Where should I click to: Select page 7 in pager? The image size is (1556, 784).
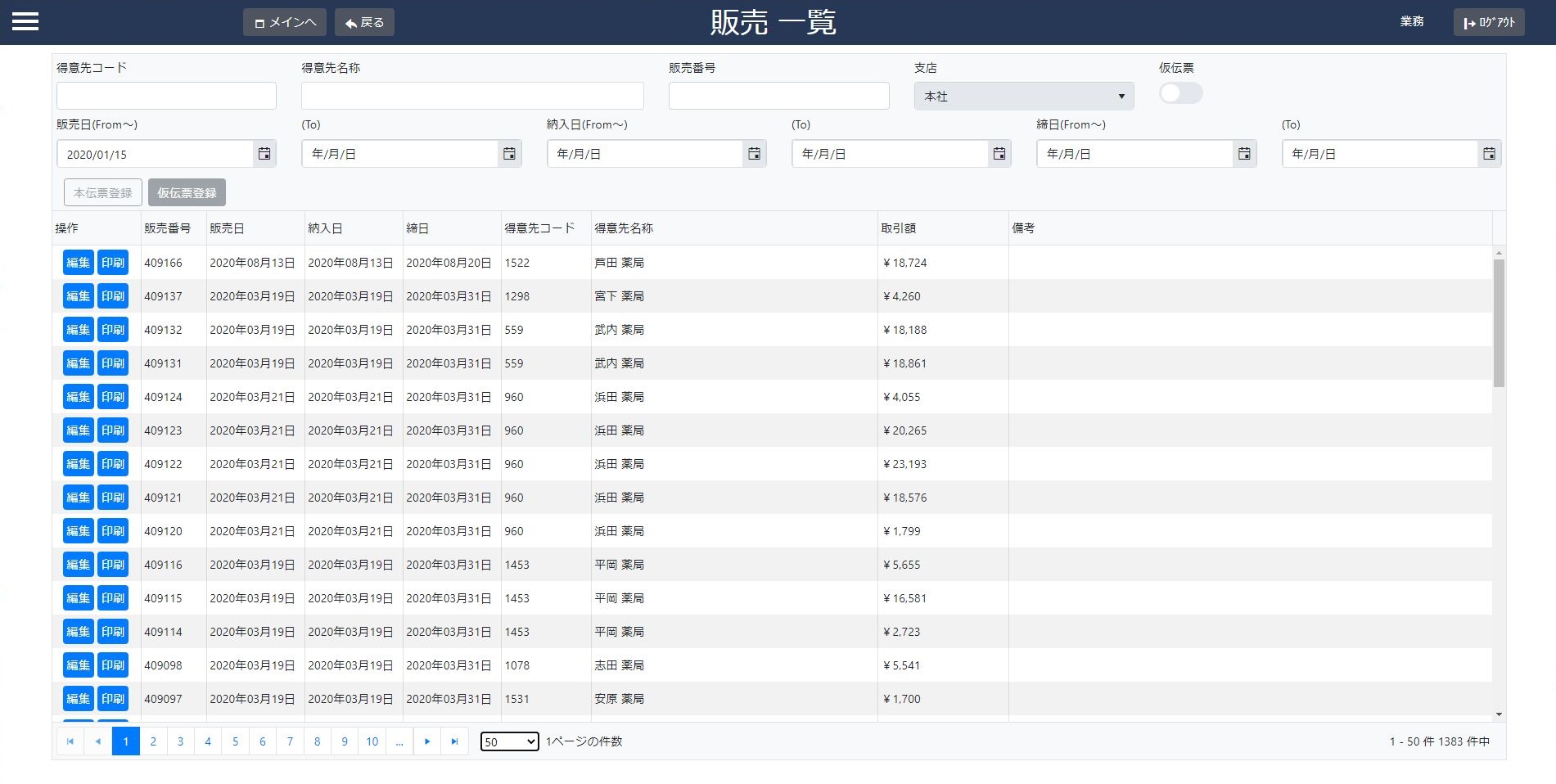[290, 741]
